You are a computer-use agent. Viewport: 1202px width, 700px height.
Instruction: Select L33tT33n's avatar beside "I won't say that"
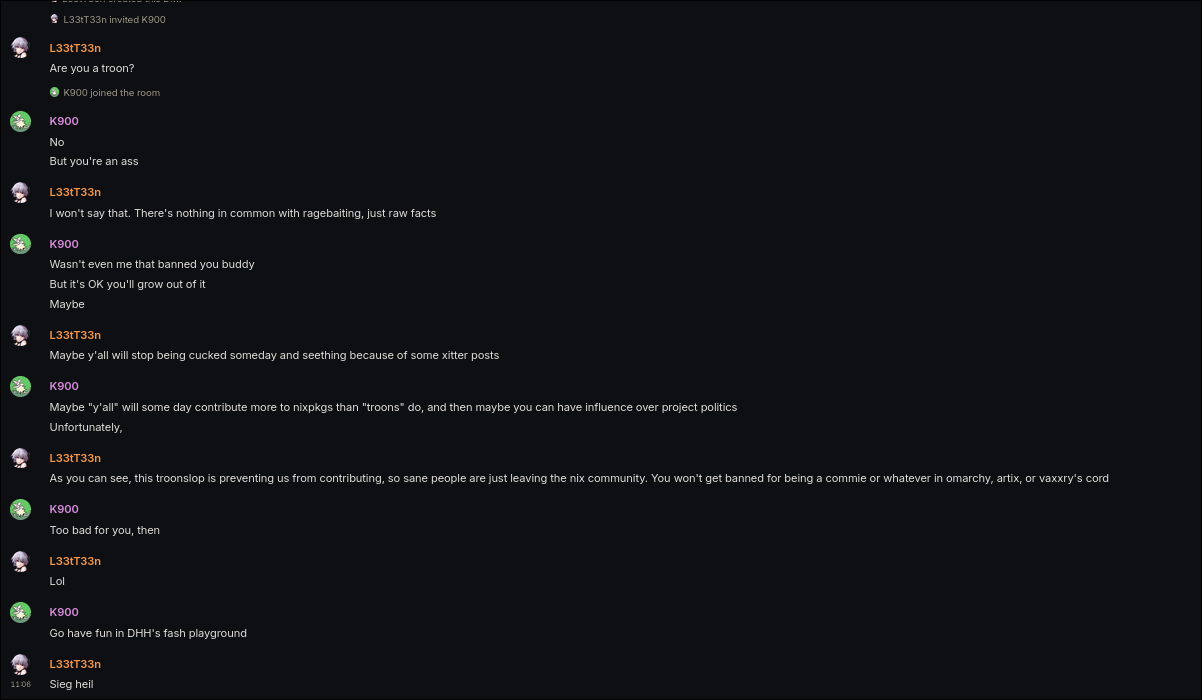[x=20, y=193]
